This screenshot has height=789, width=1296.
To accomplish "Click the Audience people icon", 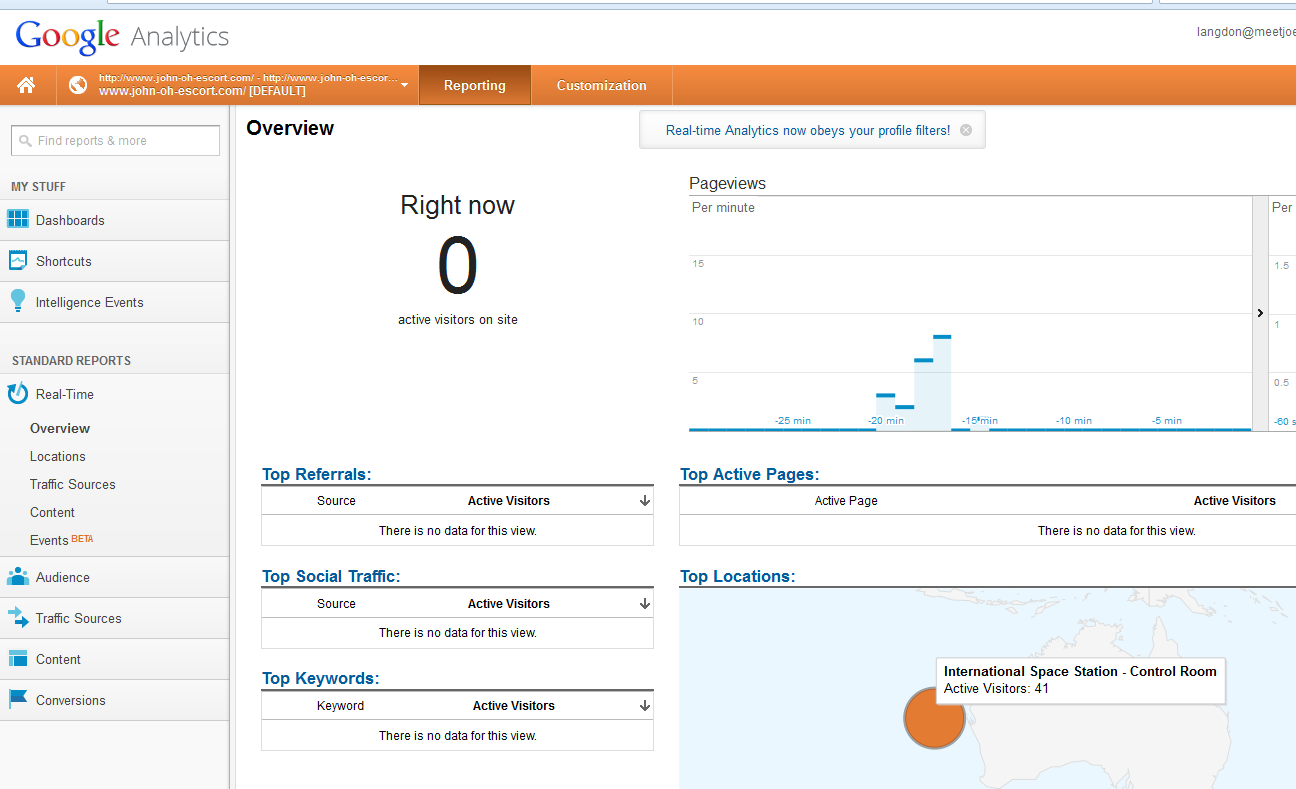I will coord(18,577).
